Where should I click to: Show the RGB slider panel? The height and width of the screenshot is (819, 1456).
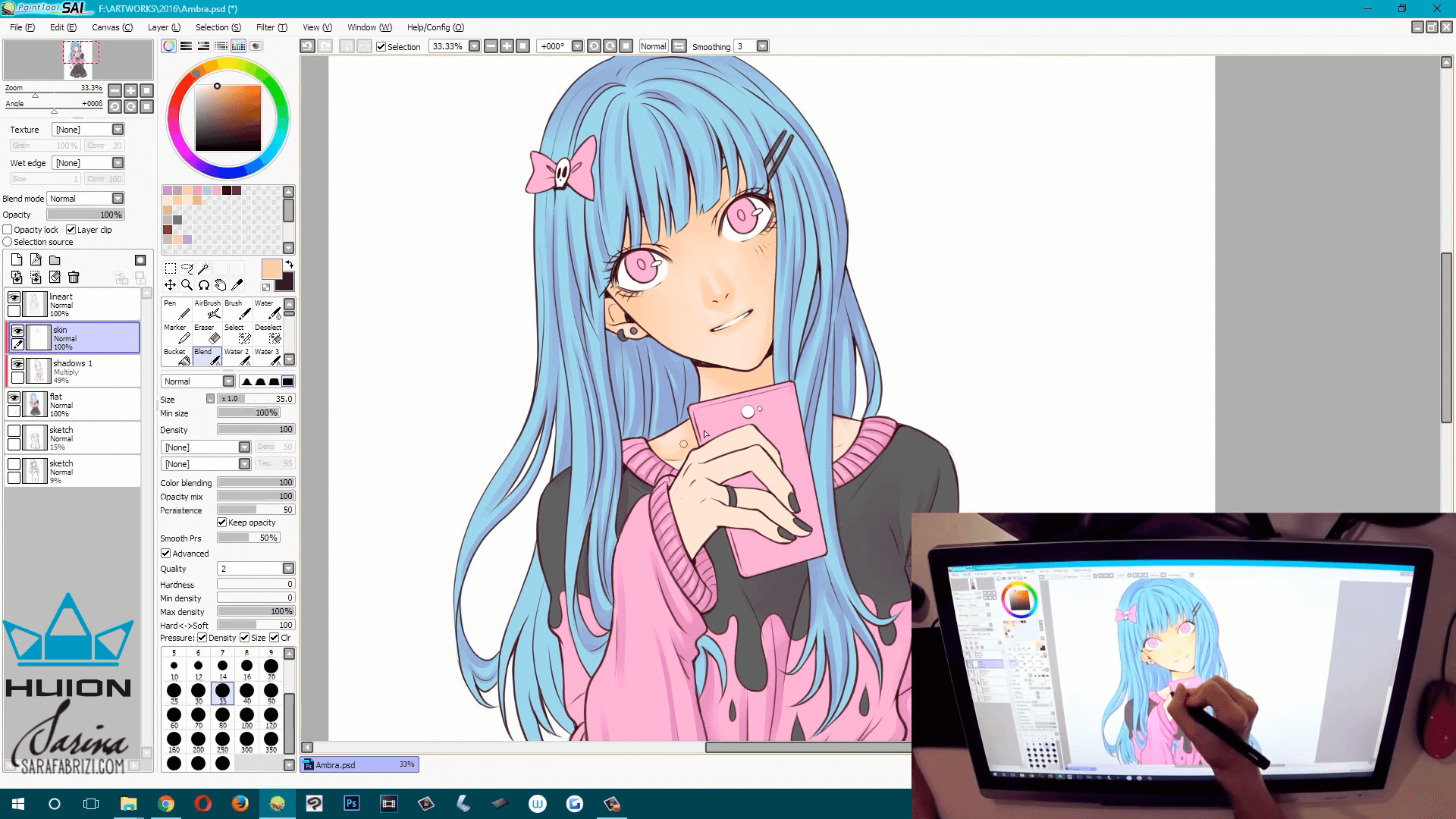(x=186, y=46)
